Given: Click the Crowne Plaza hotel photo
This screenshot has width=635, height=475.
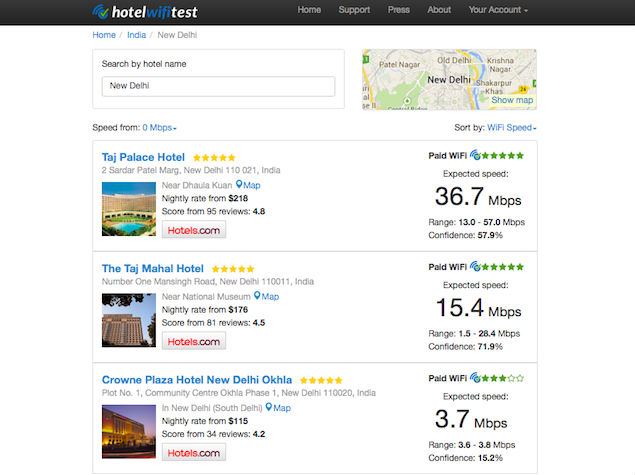Looking at the screenshot, I should click(x=129, y=432).
